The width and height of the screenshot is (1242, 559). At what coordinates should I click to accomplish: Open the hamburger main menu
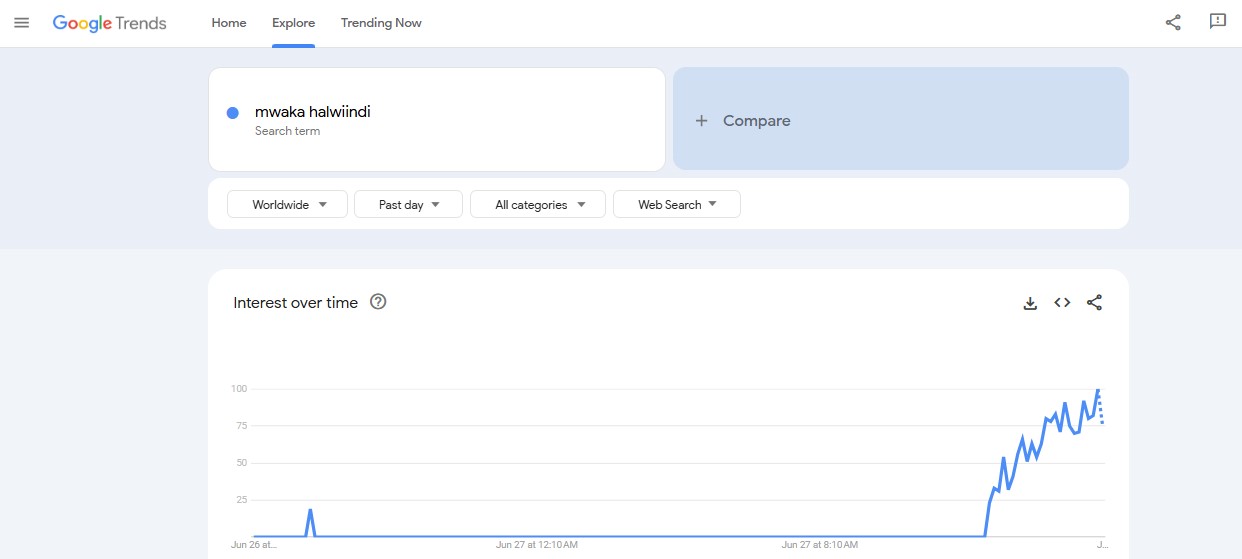point(22,23)
